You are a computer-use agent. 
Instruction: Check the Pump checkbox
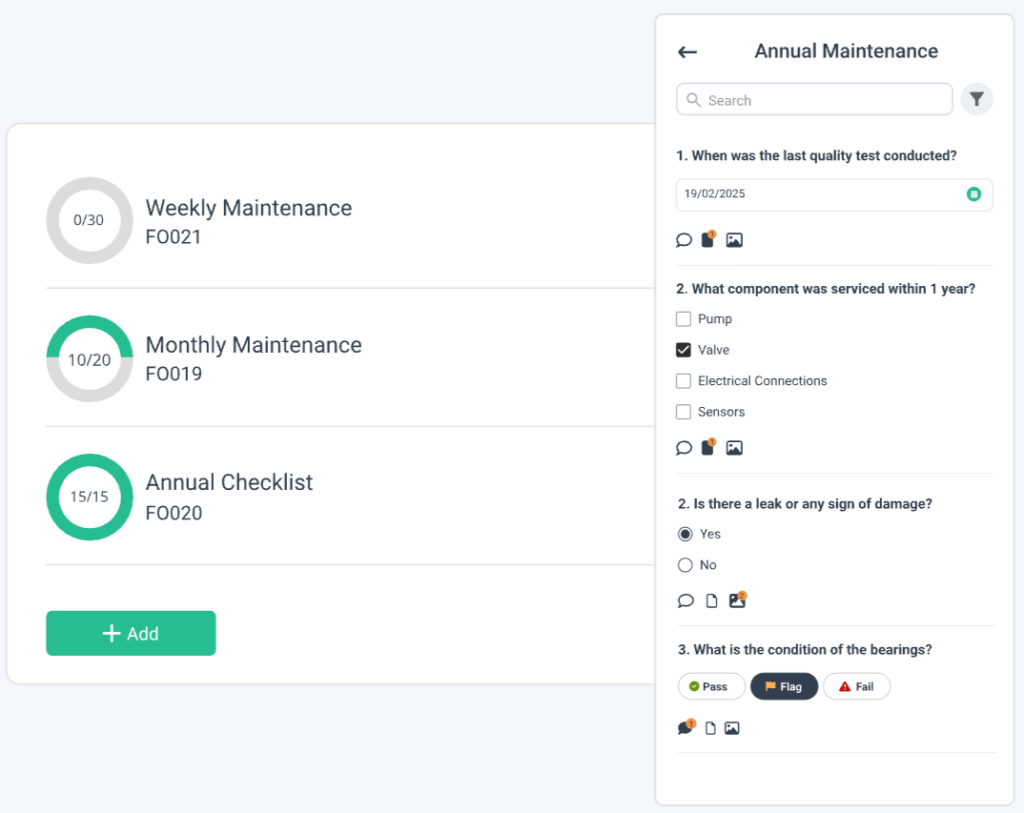(x=683, y=318)
